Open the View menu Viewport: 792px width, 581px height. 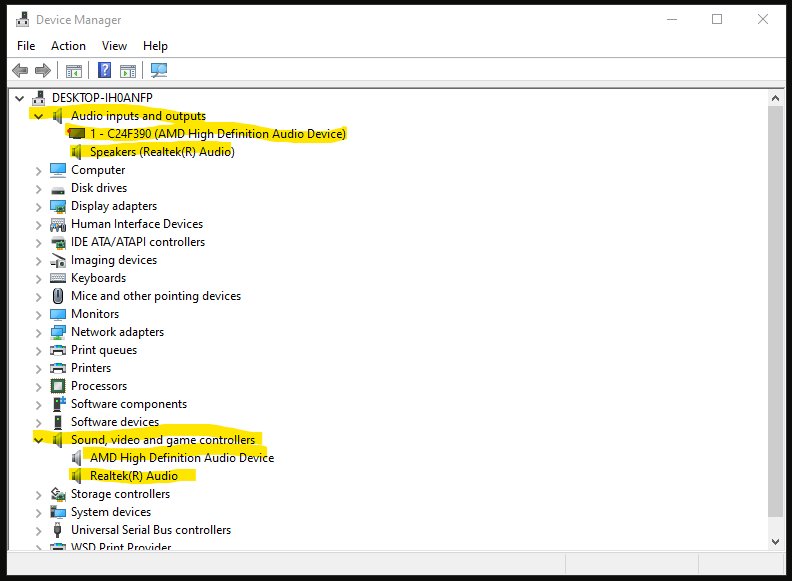click(114, 46)
